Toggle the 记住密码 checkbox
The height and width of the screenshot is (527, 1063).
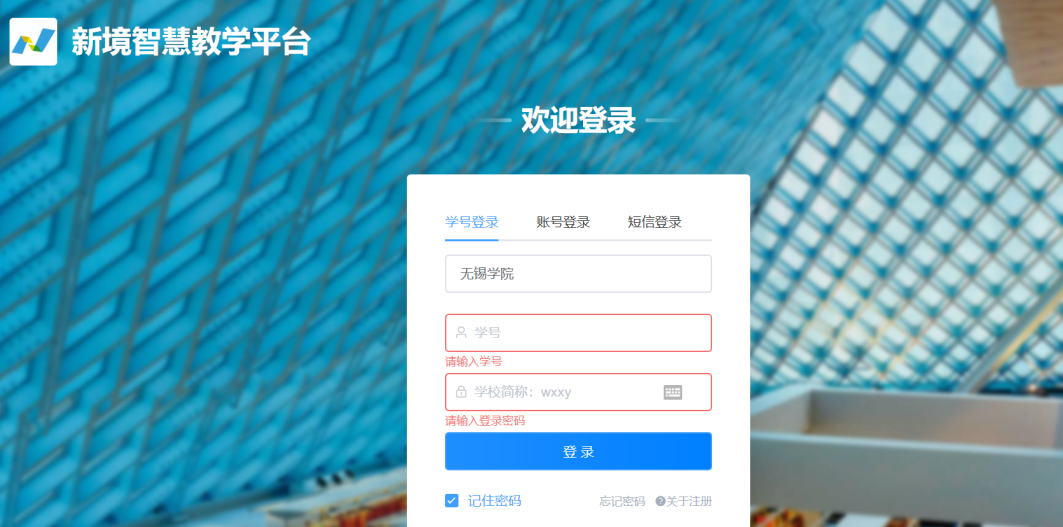point(452,501)
